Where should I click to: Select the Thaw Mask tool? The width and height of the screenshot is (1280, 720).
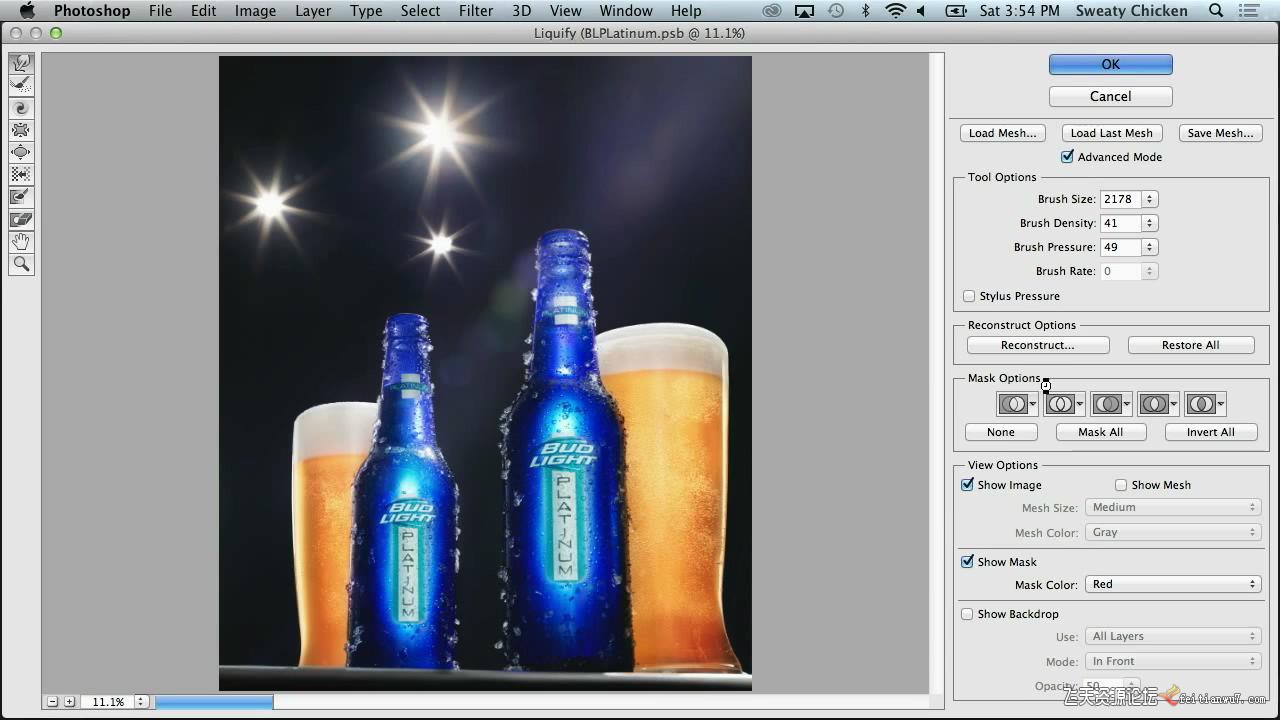(21, 220)
